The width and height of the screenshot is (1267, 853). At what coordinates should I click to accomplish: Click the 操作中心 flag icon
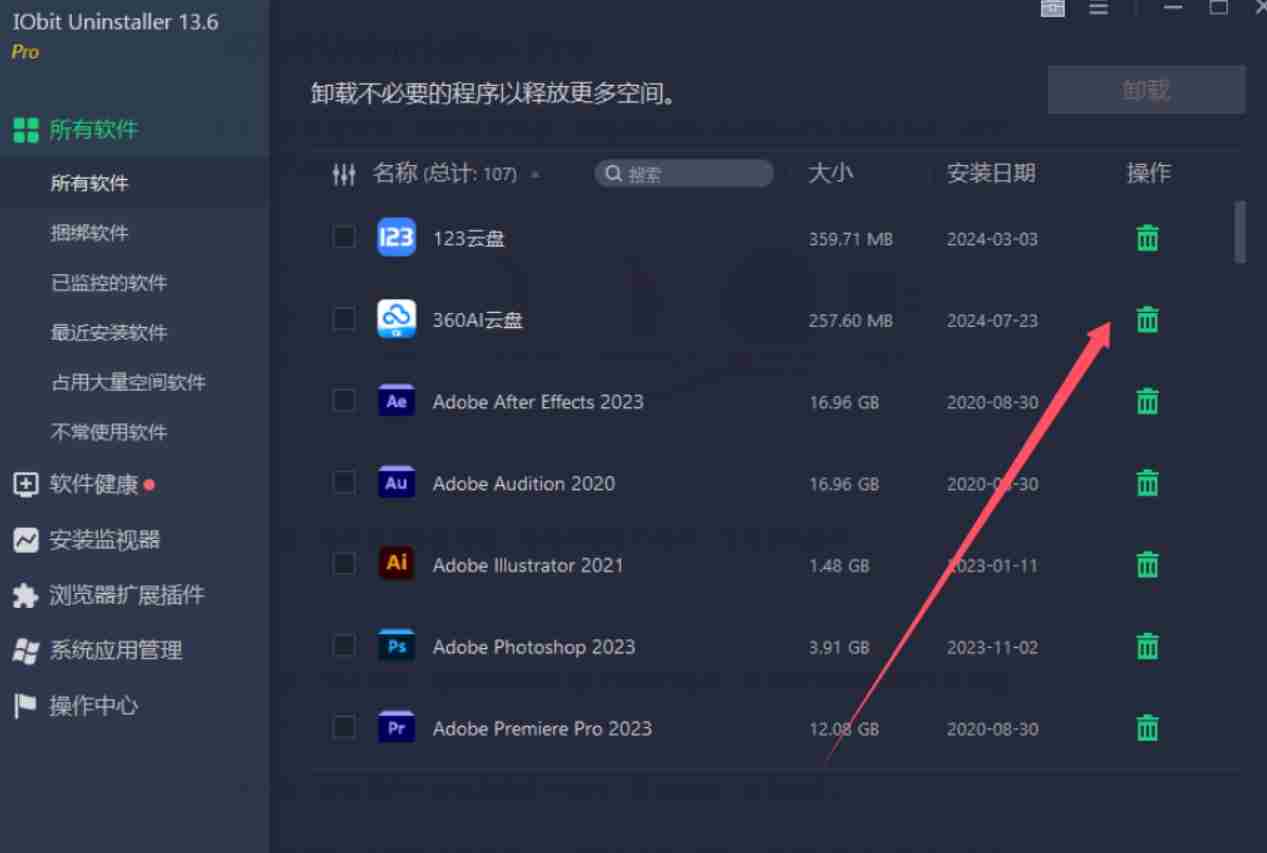(25, 706)
